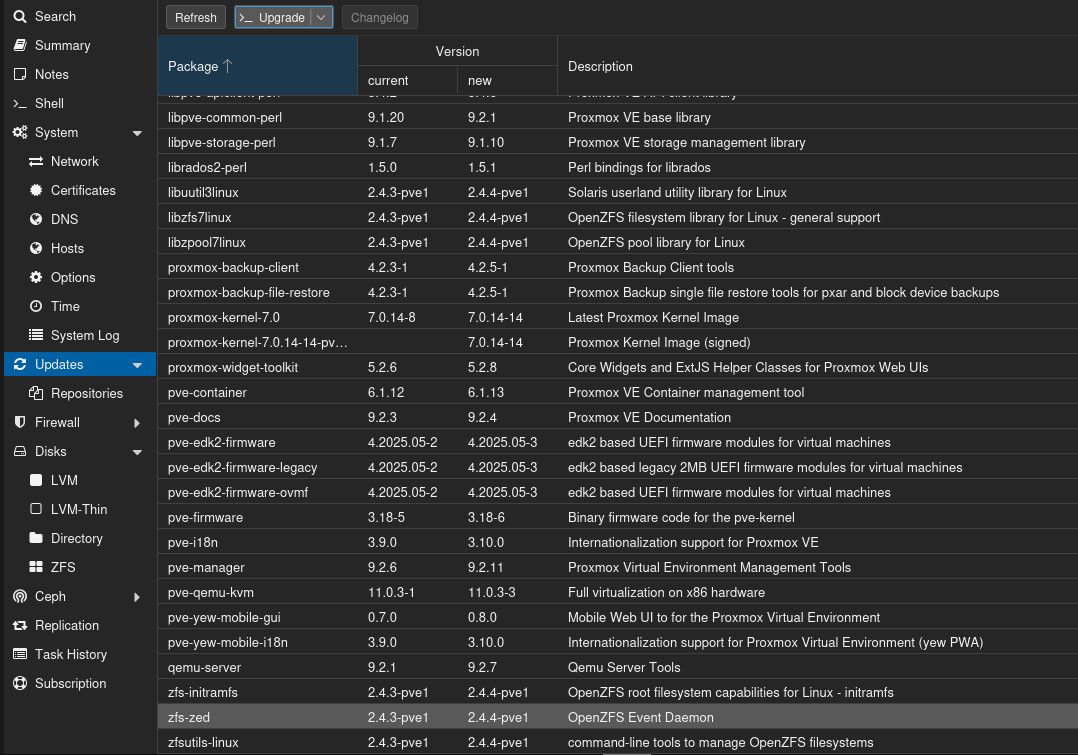Select the proxmox-widget-toolkit row
Screen dimensions: 1078x755
pos(617,367)
